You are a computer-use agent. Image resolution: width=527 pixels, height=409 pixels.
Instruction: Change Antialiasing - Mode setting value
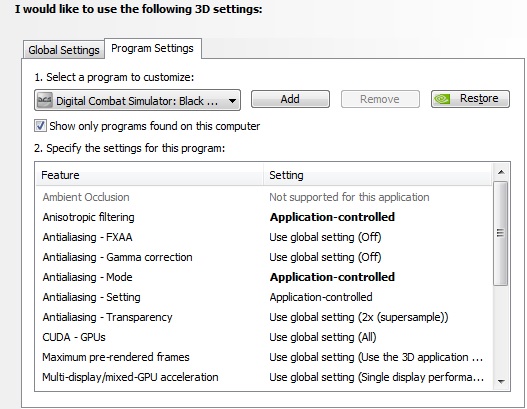[332, 277]
